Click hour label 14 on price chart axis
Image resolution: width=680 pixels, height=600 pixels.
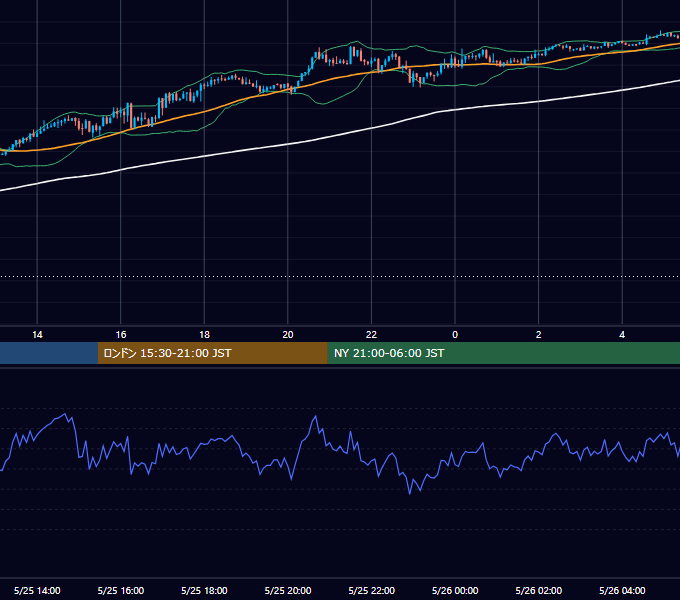coord(37,335)
